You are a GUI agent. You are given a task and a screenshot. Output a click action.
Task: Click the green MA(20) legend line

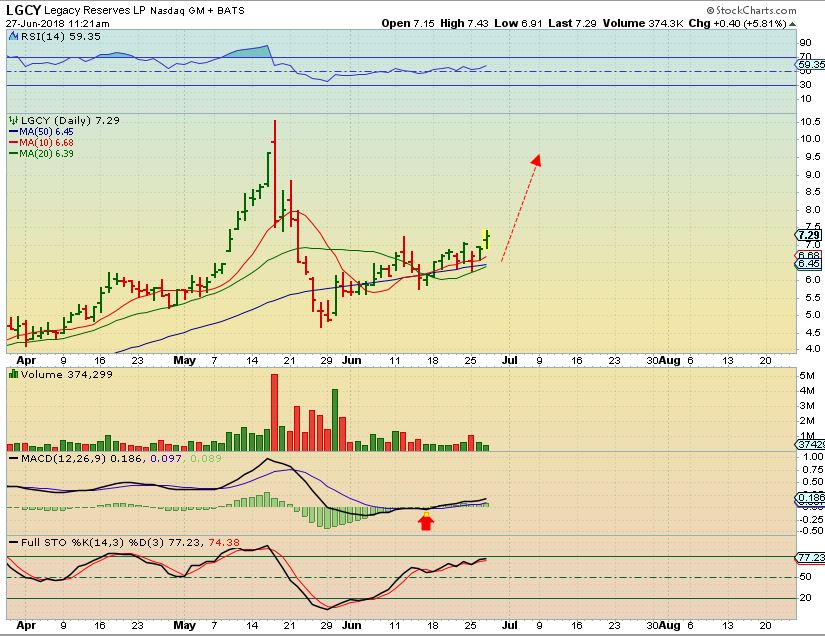(x=14, y=154)
